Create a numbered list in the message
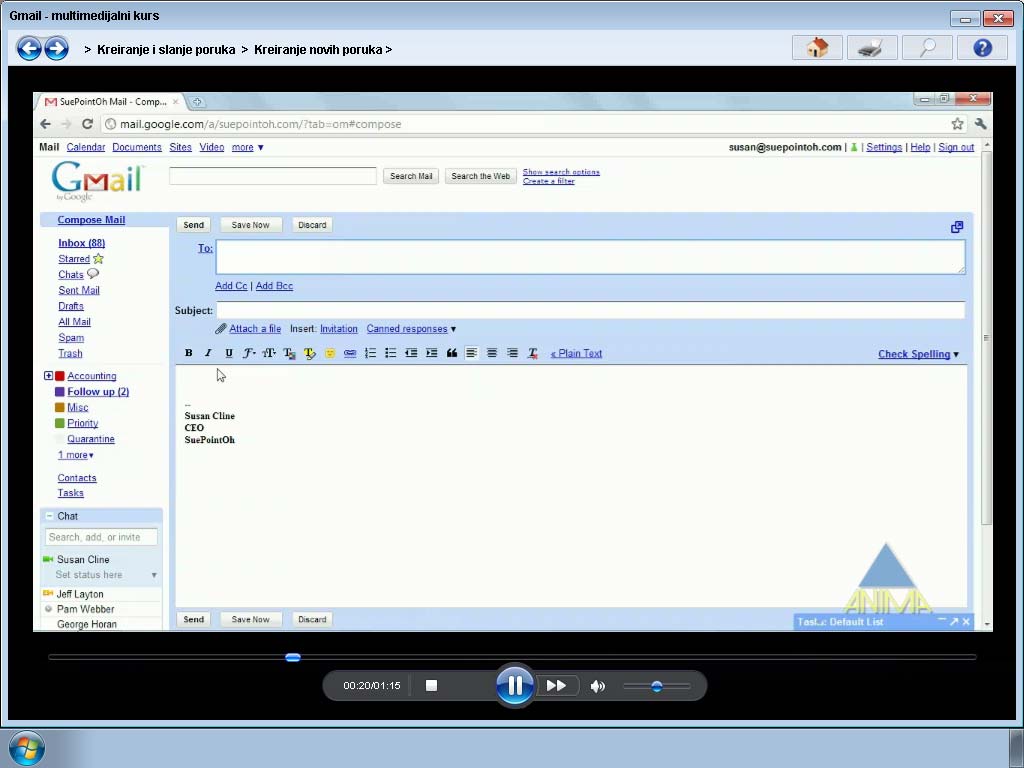Viewport: 1024px width, 768px height. coord(370,352)
